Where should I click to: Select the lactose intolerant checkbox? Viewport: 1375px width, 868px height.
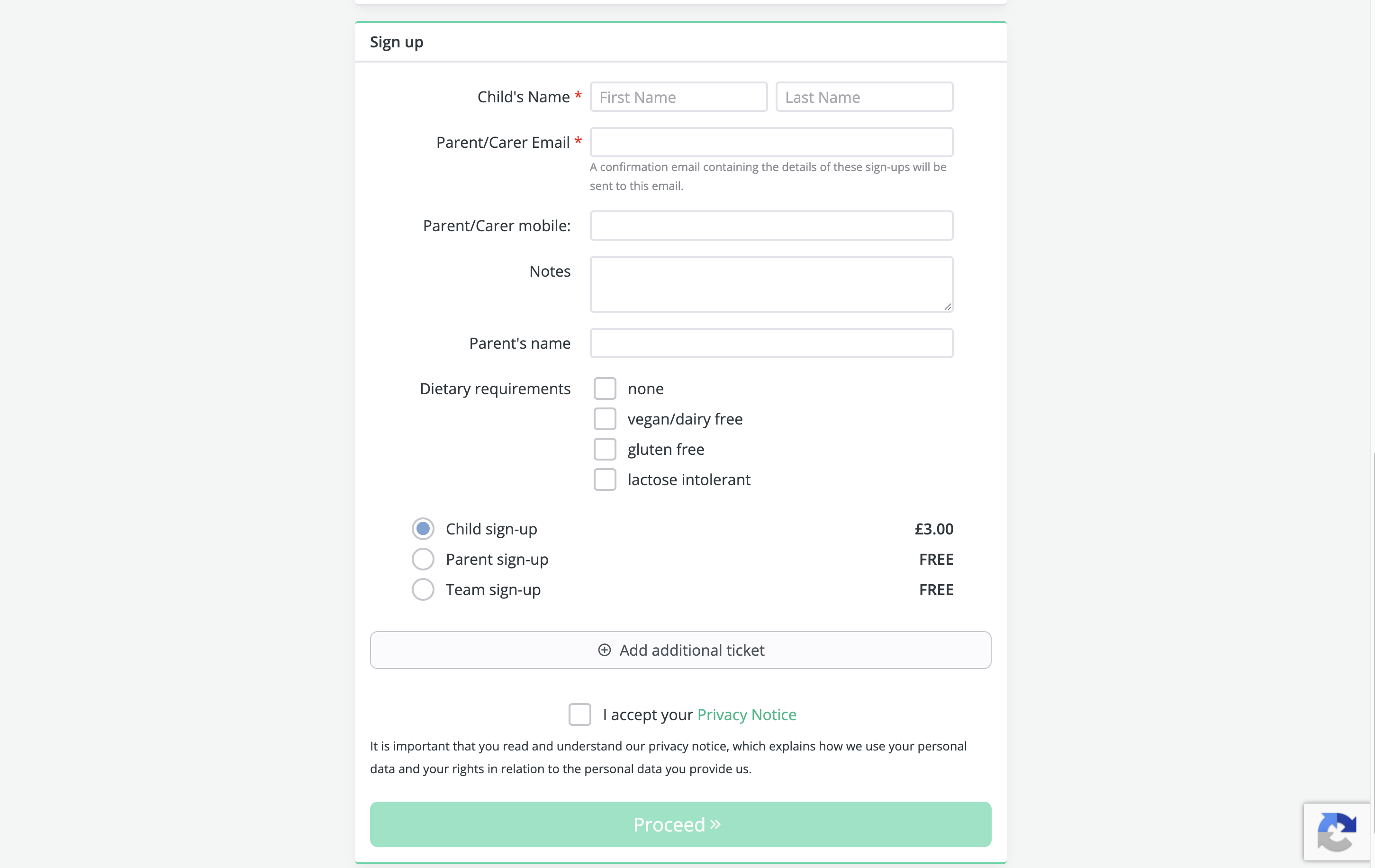pos(605,479)
